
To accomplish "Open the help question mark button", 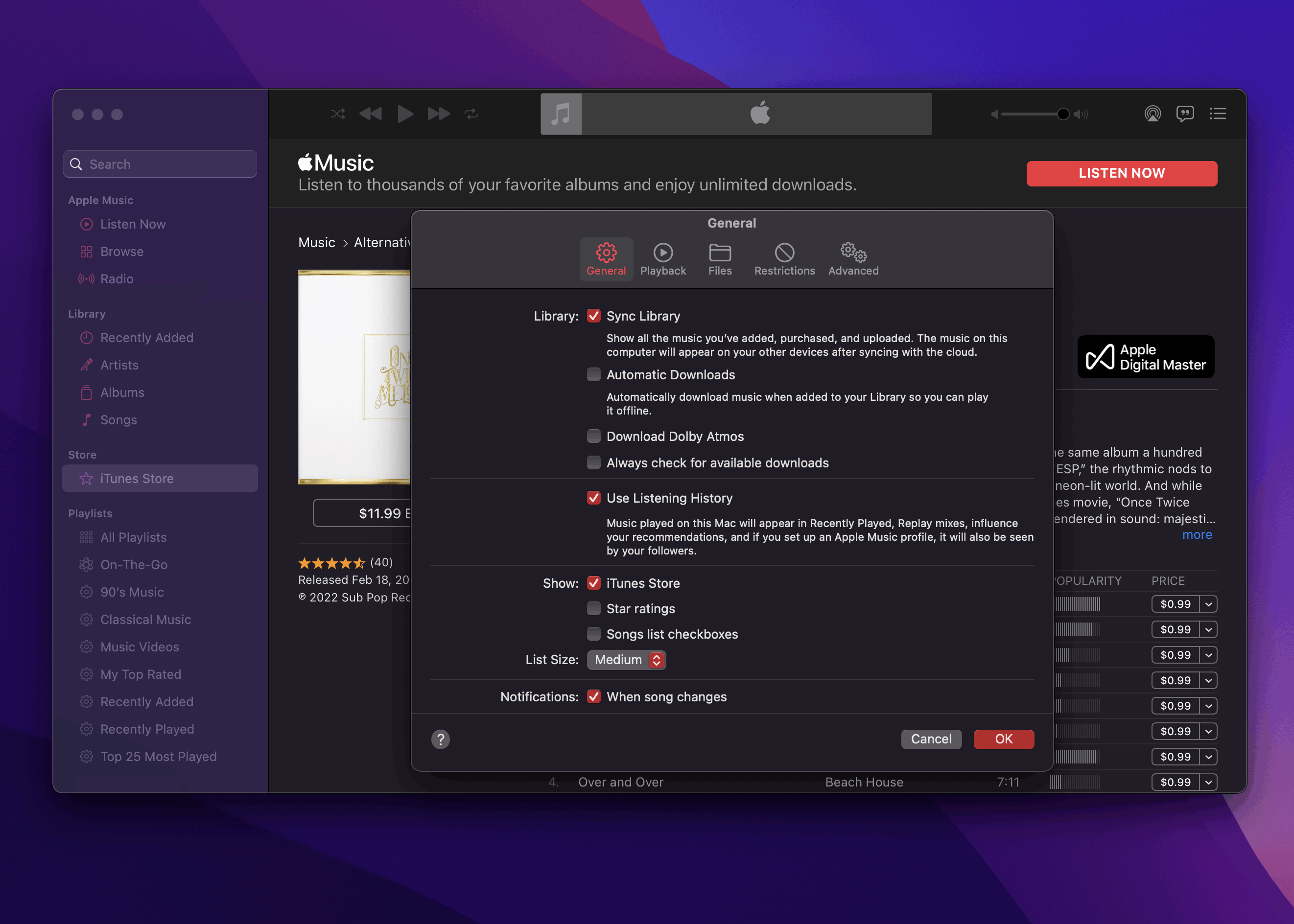I will pyautogui.click(x=441, y=739).
